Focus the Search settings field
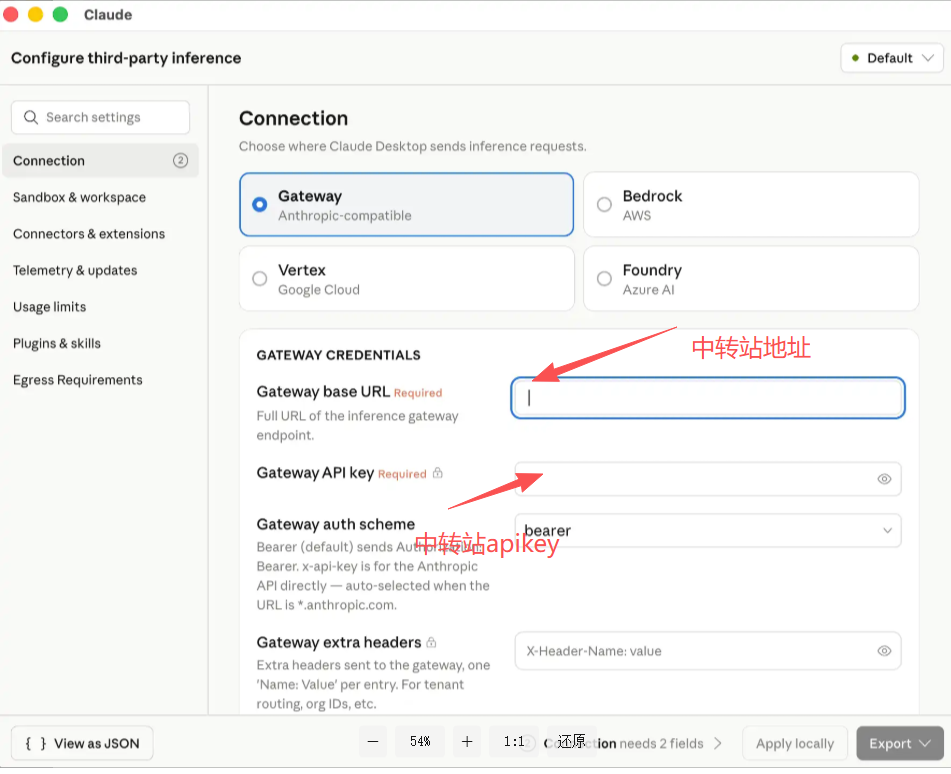This screenshot has width=951, height=774. click(x=101, y=117)
